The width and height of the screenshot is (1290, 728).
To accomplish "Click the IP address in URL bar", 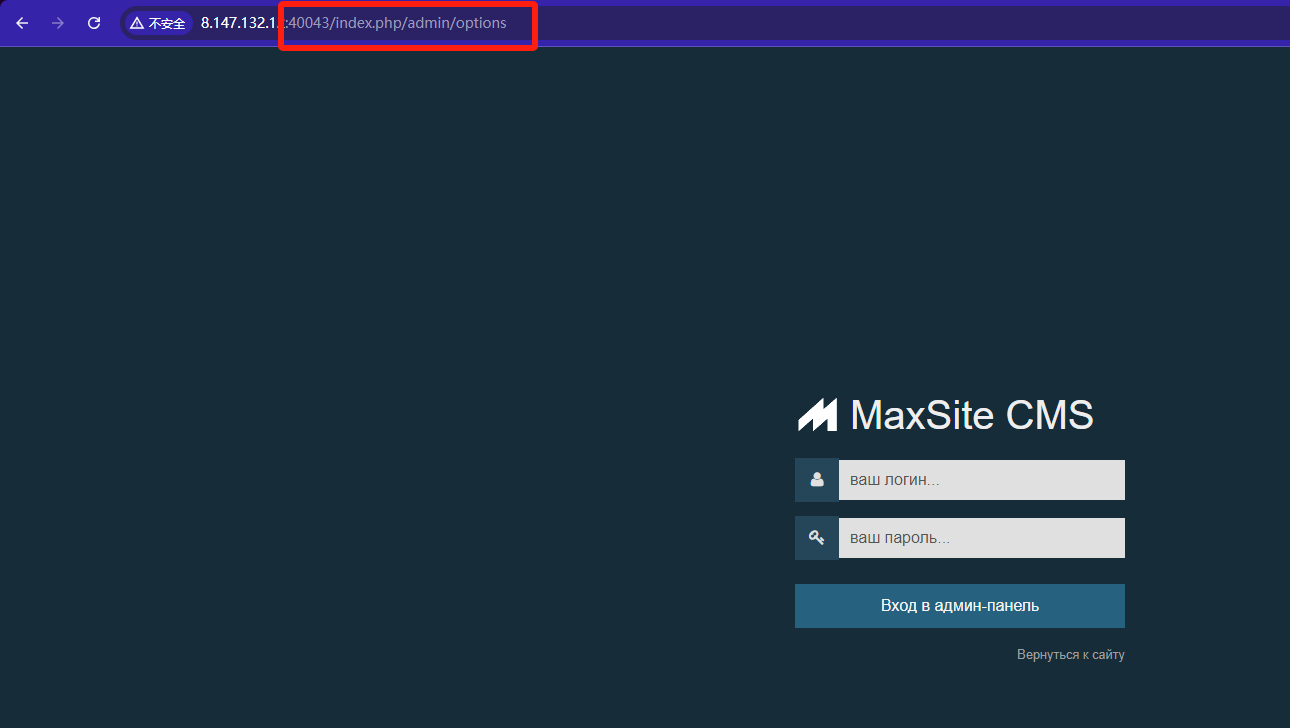I will (x=240, y=23).
